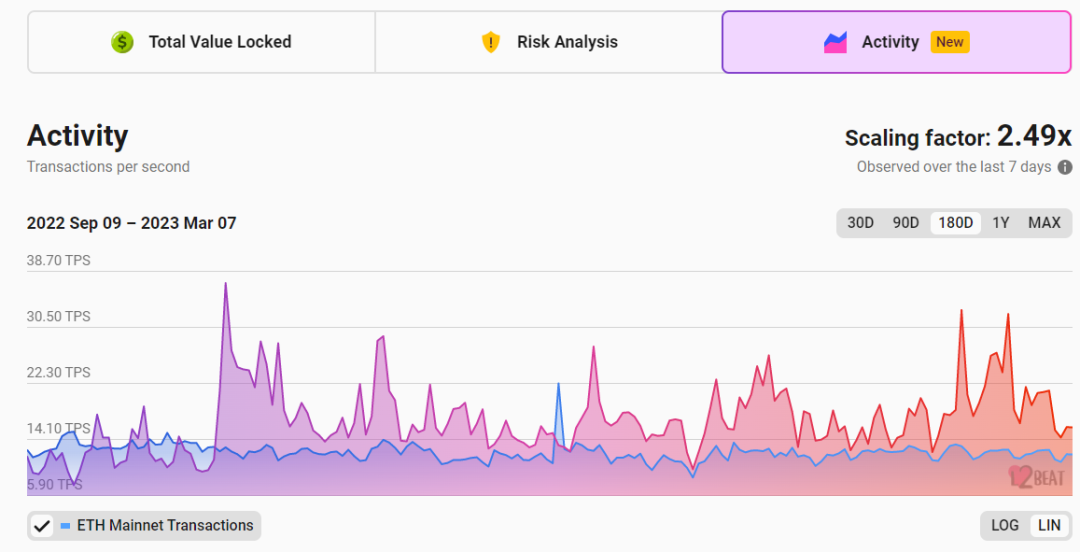
Task: Click the pink-blue Activity chart icon
Action: point(835,42)
